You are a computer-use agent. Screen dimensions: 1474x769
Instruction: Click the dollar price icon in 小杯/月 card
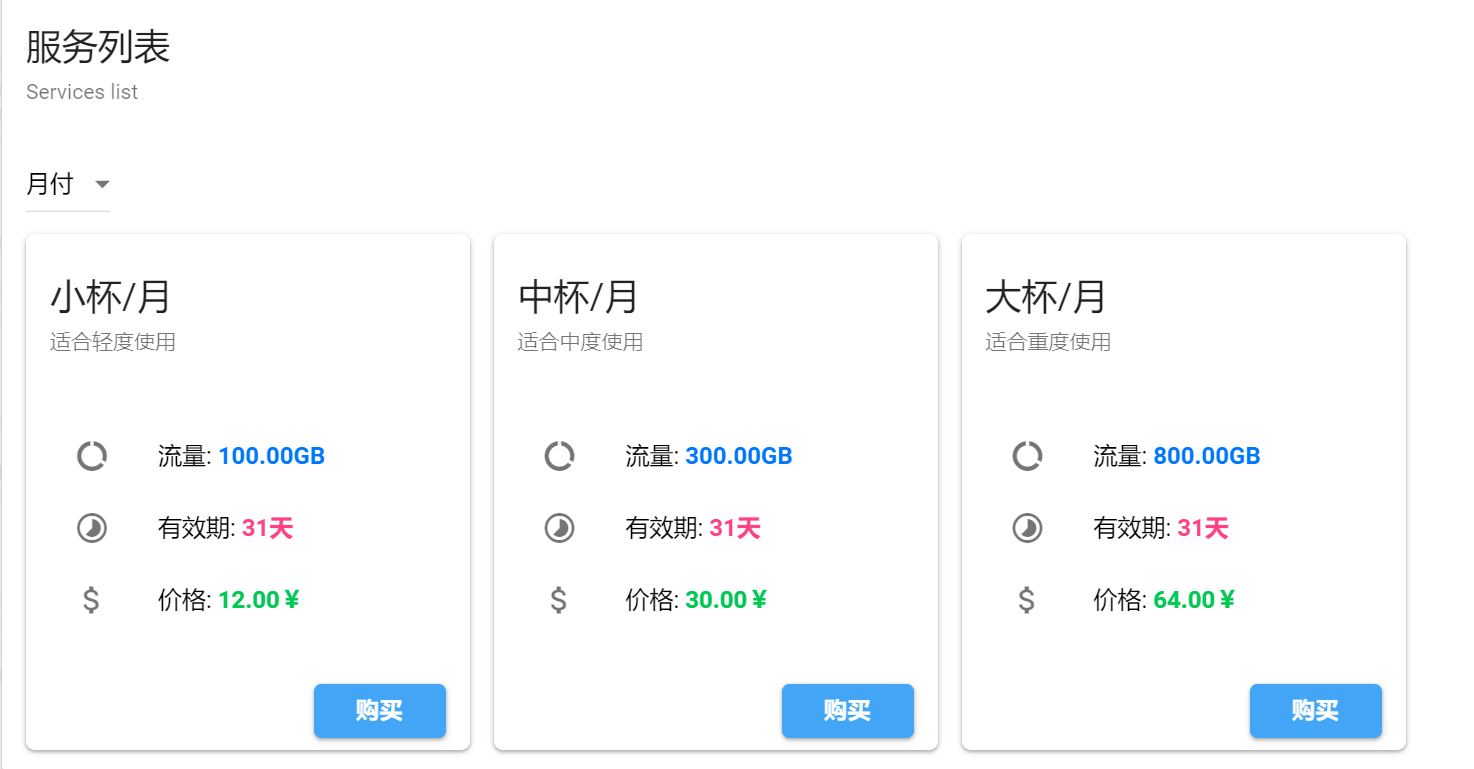(x=91, y=600)
